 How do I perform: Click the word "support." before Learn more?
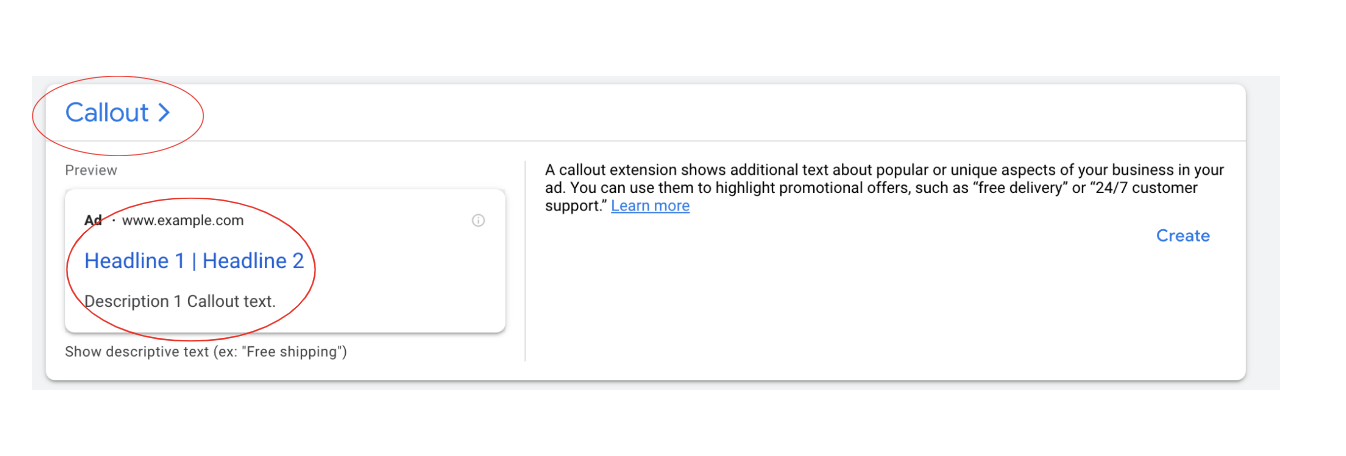pos(575,206)
